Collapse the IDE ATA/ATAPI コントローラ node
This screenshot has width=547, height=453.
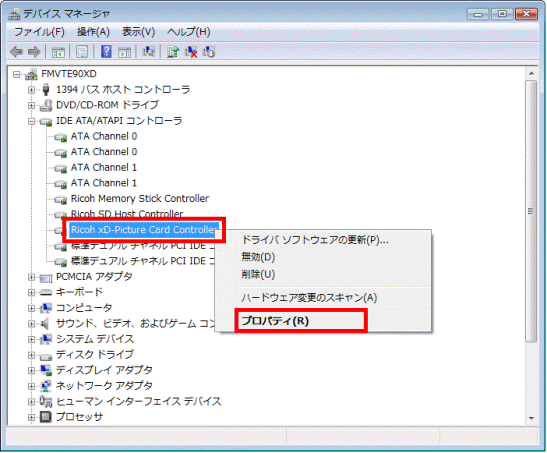coord(31,121)
